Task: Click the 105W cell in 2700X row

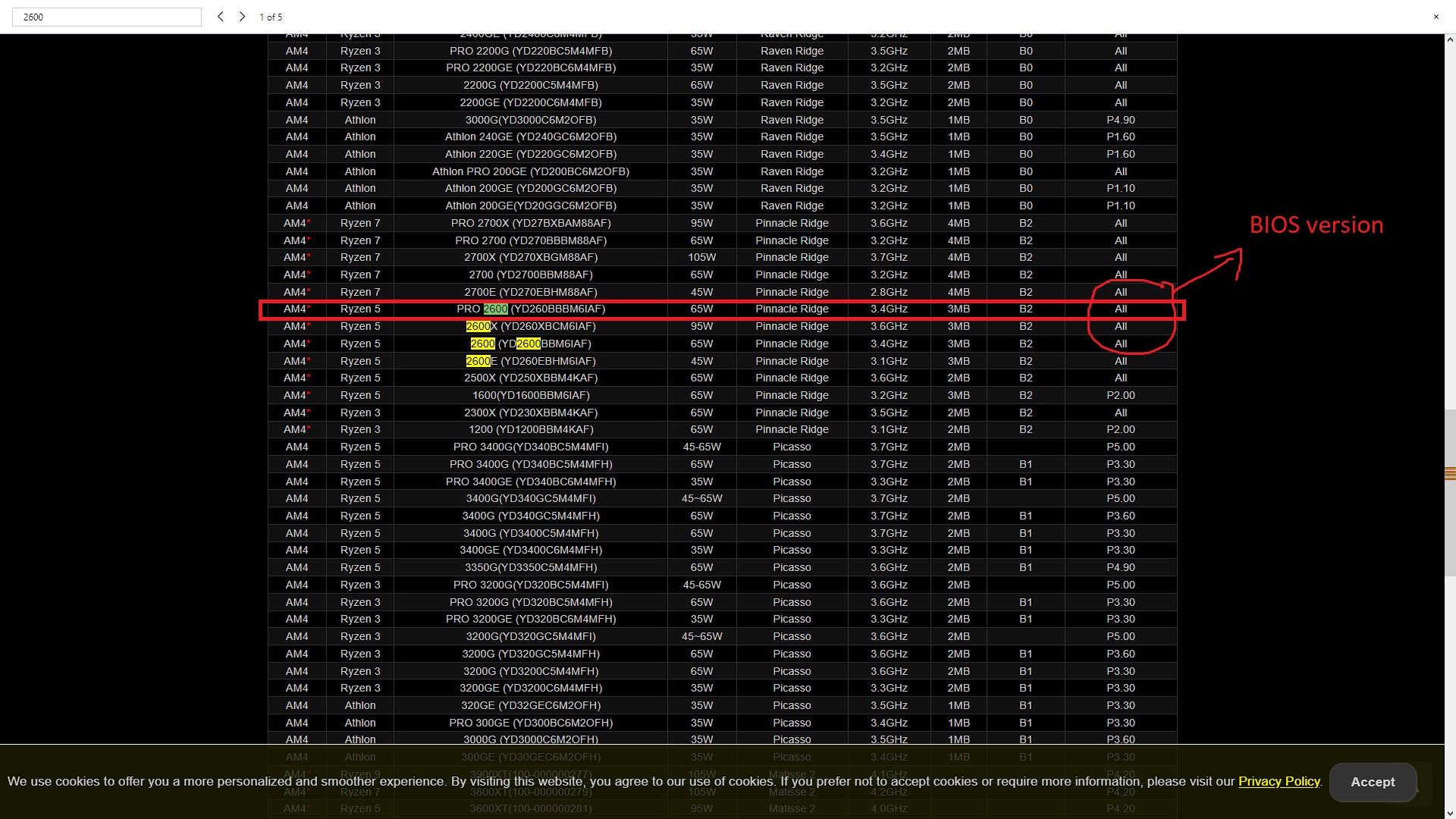Action: point(702,257)
